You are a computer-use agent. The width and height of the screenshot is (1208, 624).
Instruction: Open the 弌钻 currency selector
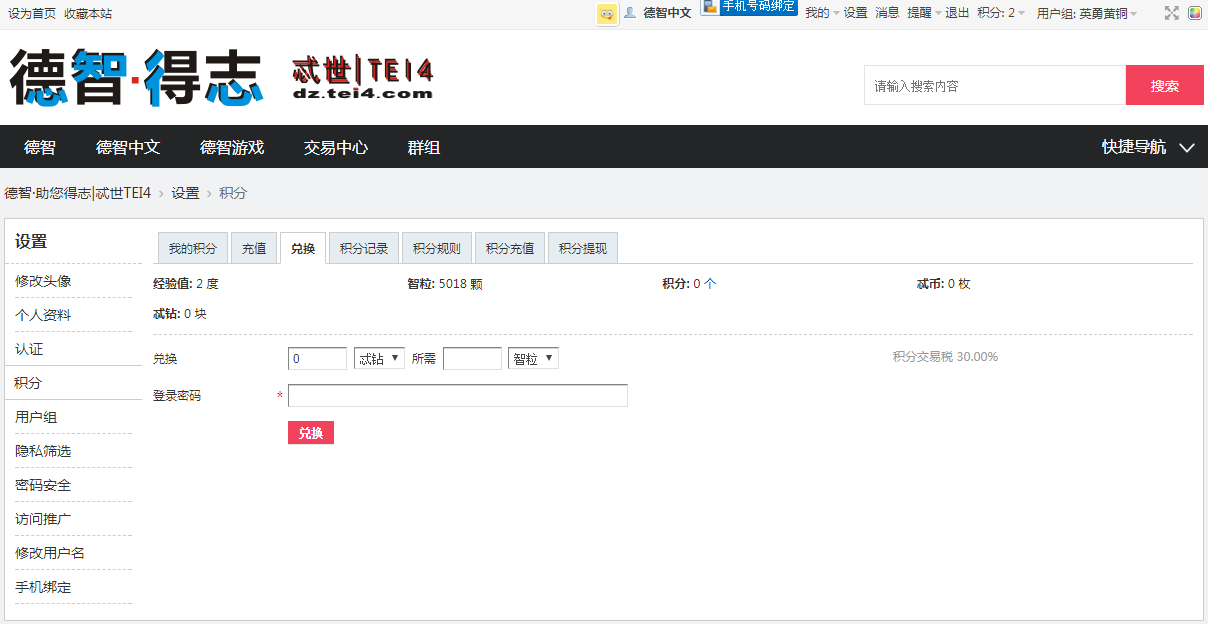379,357
